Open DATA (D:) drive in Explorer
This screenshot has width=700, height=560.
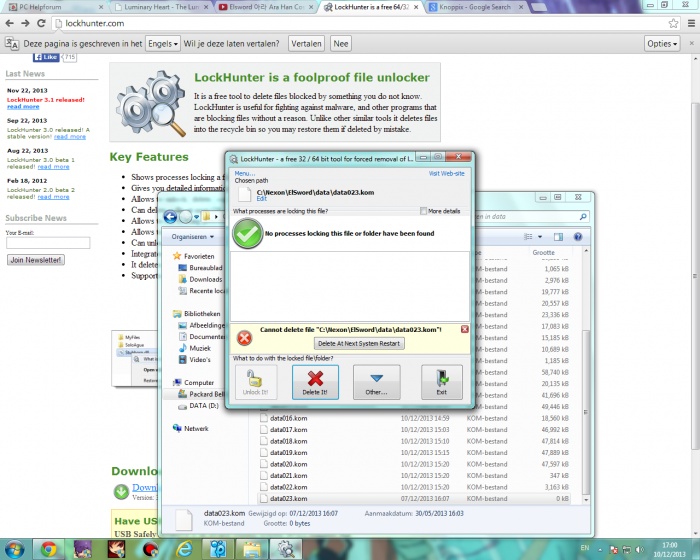pos(204,406)
